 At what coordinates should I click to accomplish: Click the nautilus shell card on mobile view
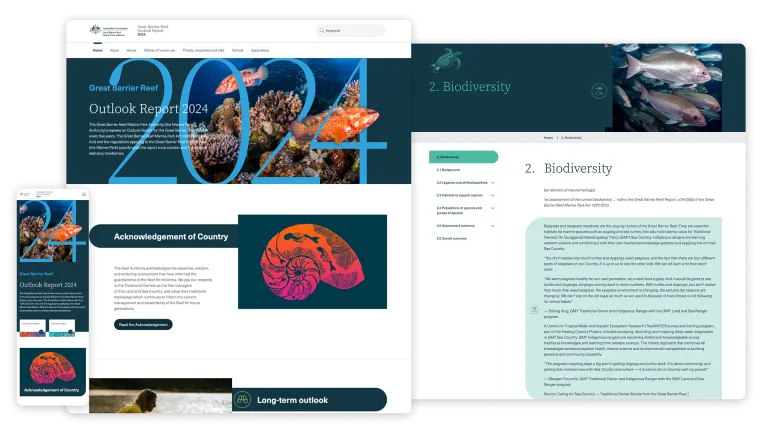click(52, 372)
